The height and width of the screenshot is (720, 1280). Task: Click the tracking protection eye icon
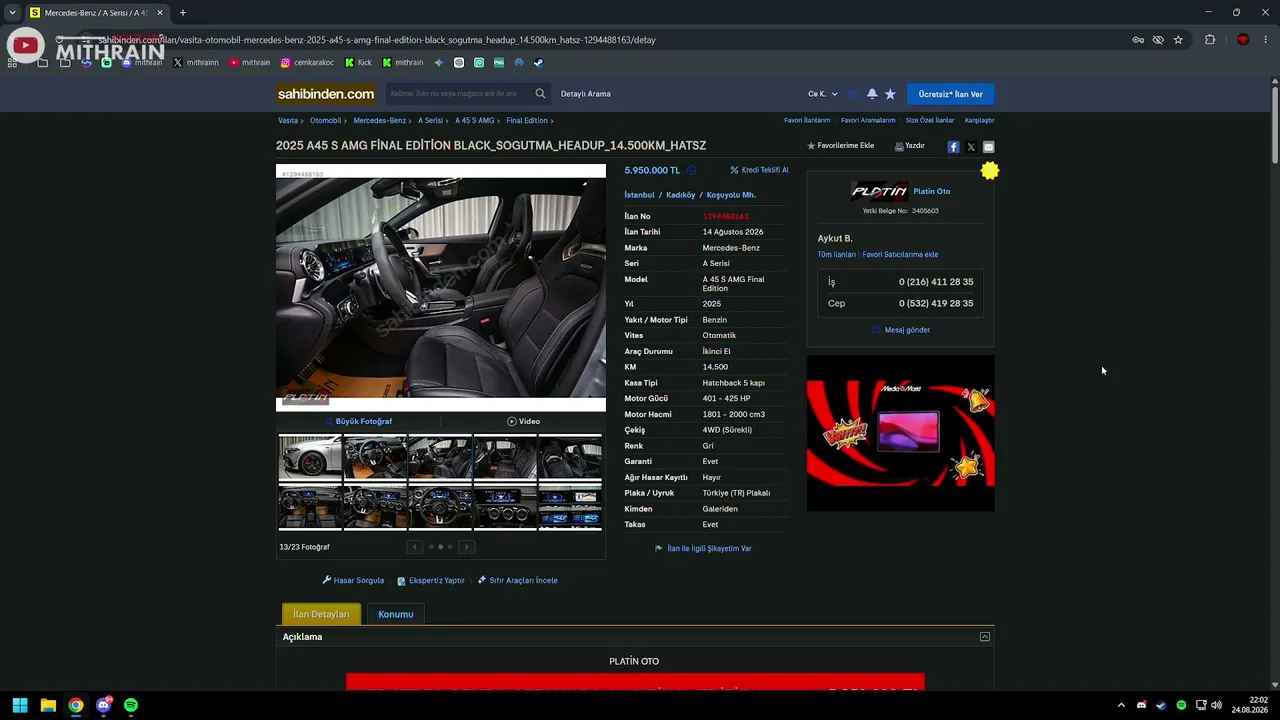tap(1158, 40)
